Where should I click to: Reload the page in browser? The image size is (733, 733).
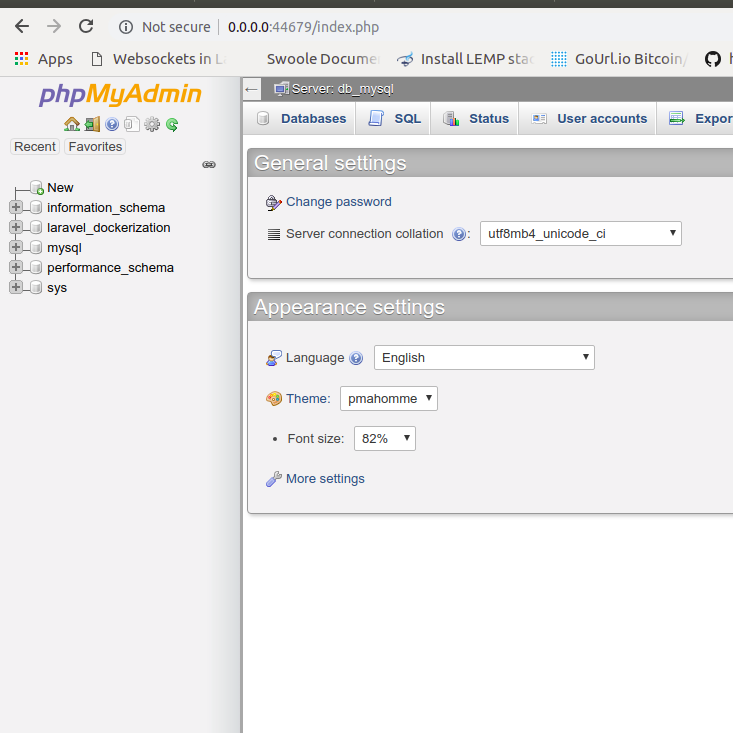point(86,26)
